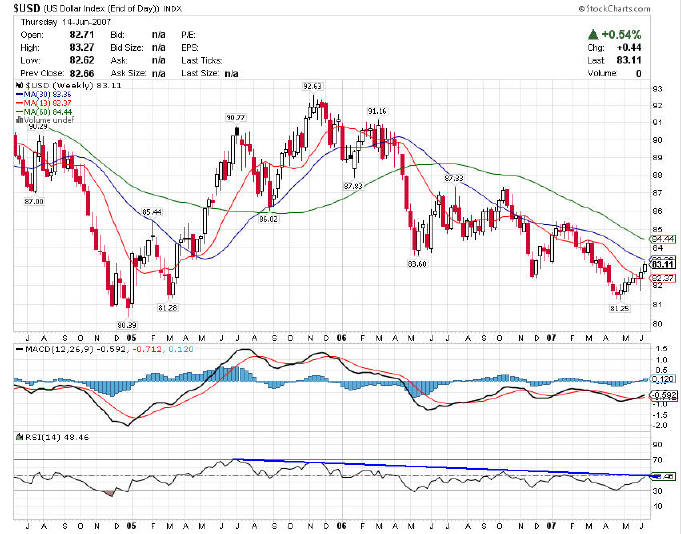Image resolution: width=681 pixels, height=534 pixels.
Task: Click the 80.39 low price label
Action: click(x=127, y=325)
